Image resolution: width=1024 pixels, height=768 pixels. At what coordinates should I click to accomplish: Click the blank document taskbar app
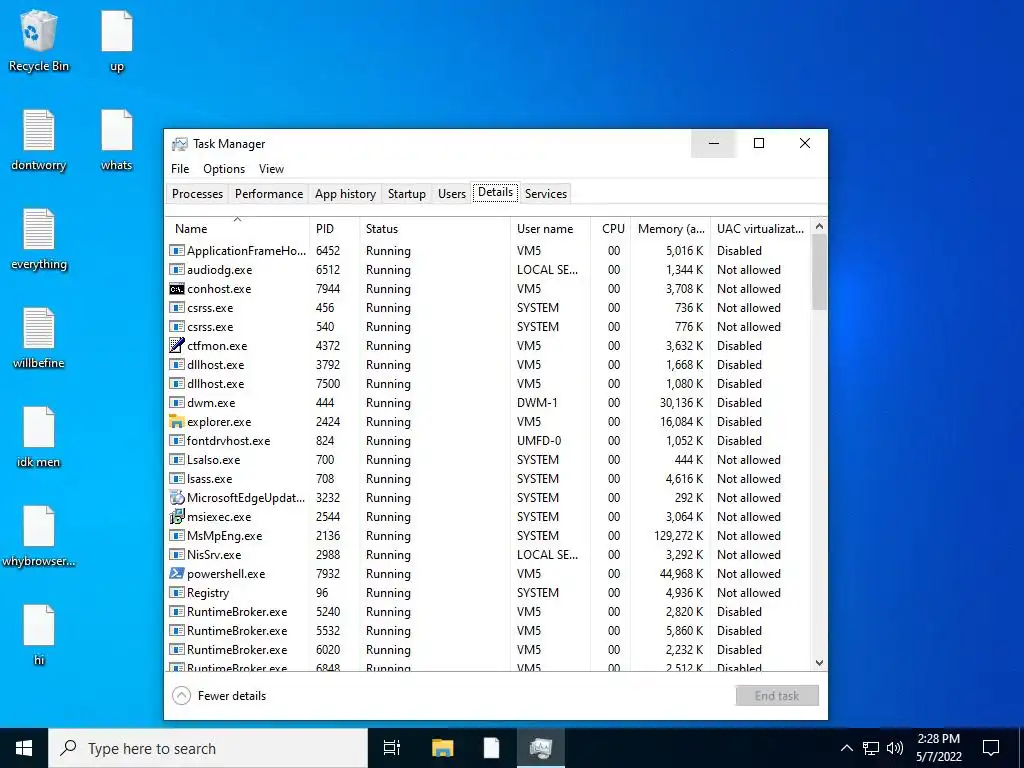pos(491,748)
